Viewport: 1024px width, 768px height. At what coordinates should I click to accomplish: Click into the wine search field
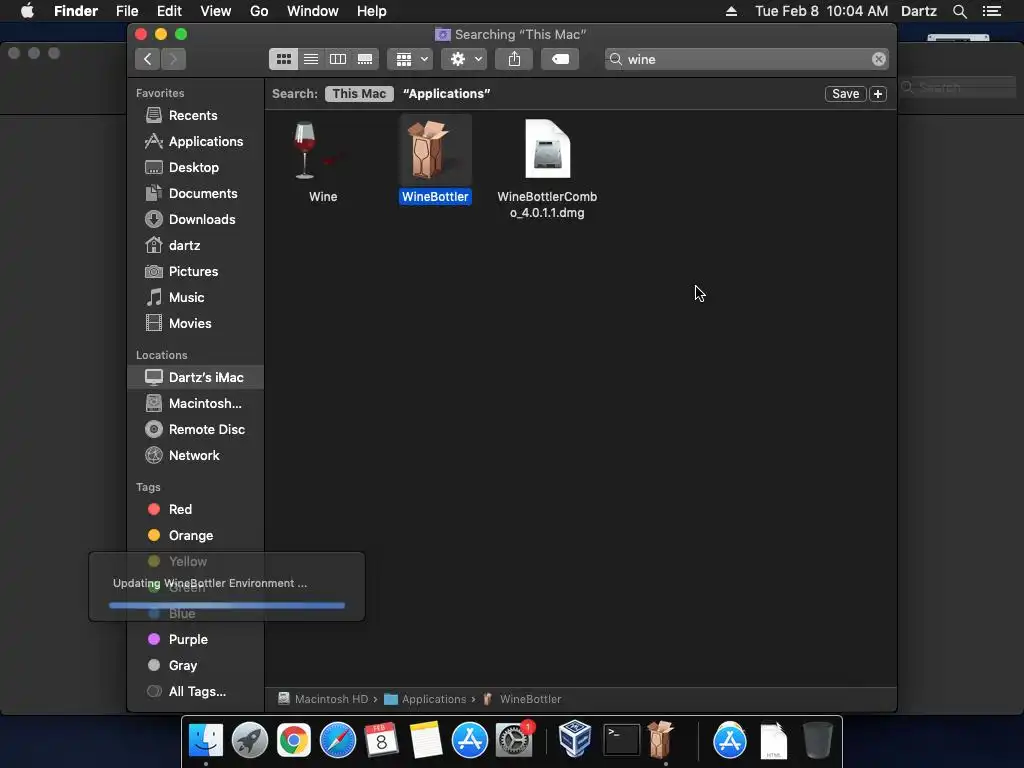pyautogui.click(x=746, y=59)
